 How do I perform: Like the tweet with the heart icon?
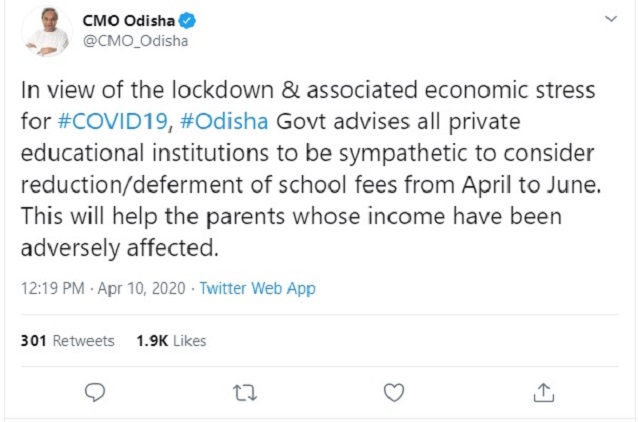pos(395,391)
